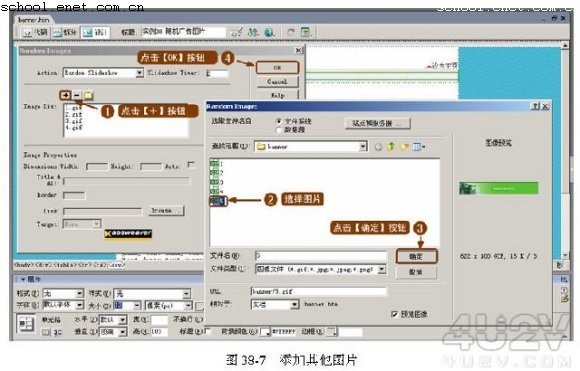Image resolution: width=580 pixels, height=371 pixels.
Task: Collapse the Properties panel arrow
Action: [x=23, y=279]
